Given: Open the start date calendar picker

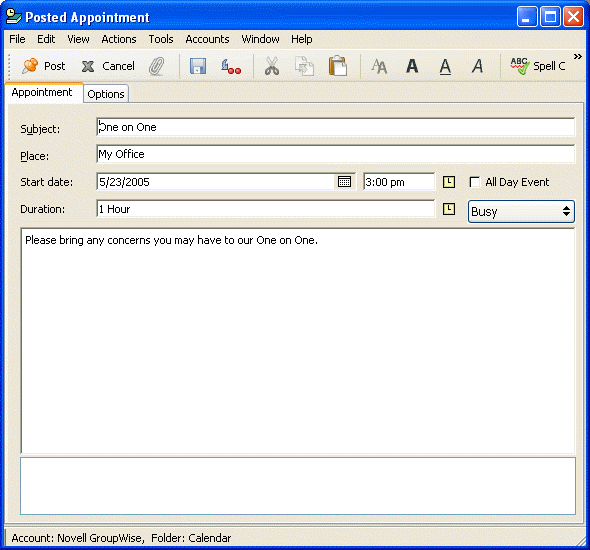Looking at the screenshot, I should point(344,182).
